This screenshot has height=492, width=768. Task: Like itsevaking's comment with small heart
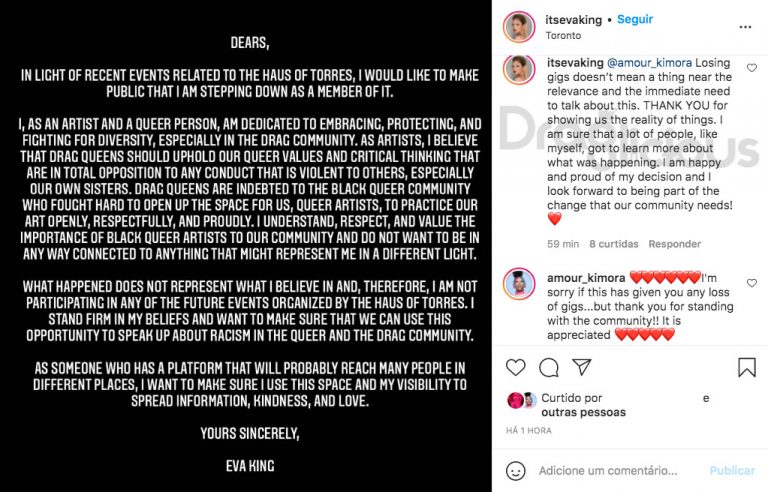tap(751, 68)
